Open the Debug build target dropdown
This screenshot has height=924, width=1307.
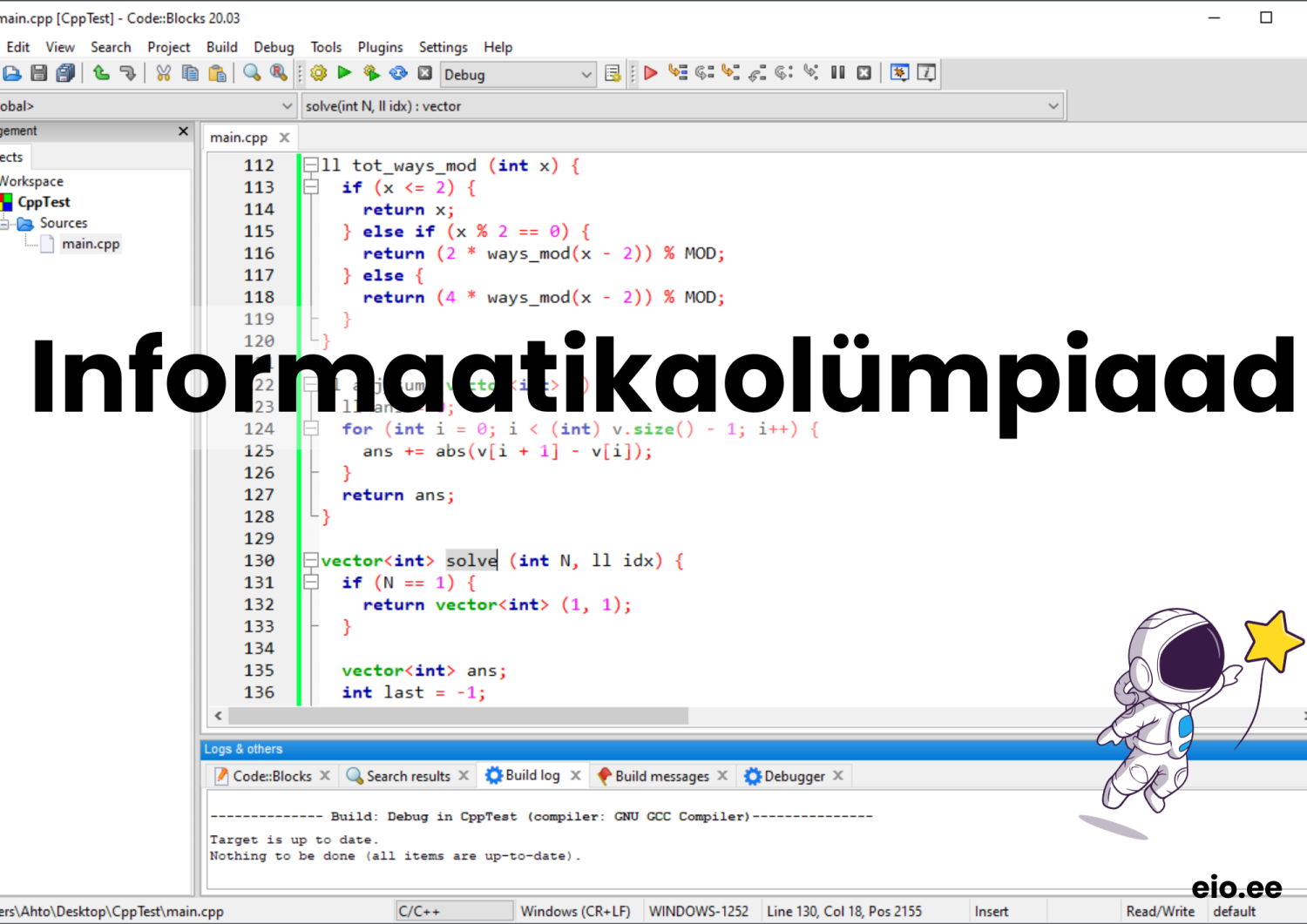coord(518,75)
